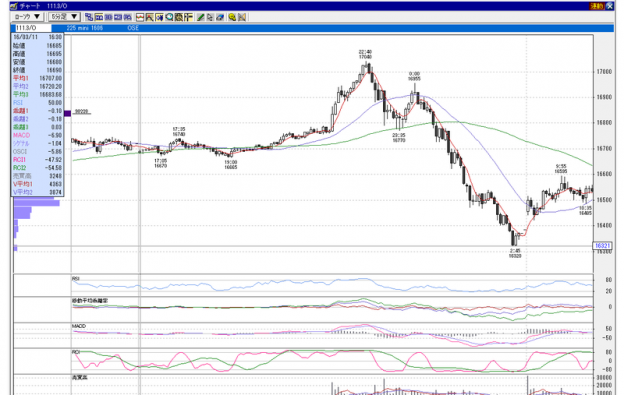Click the purple price marker left of chart
624x395 pixels.
click(x=68, y=113)
